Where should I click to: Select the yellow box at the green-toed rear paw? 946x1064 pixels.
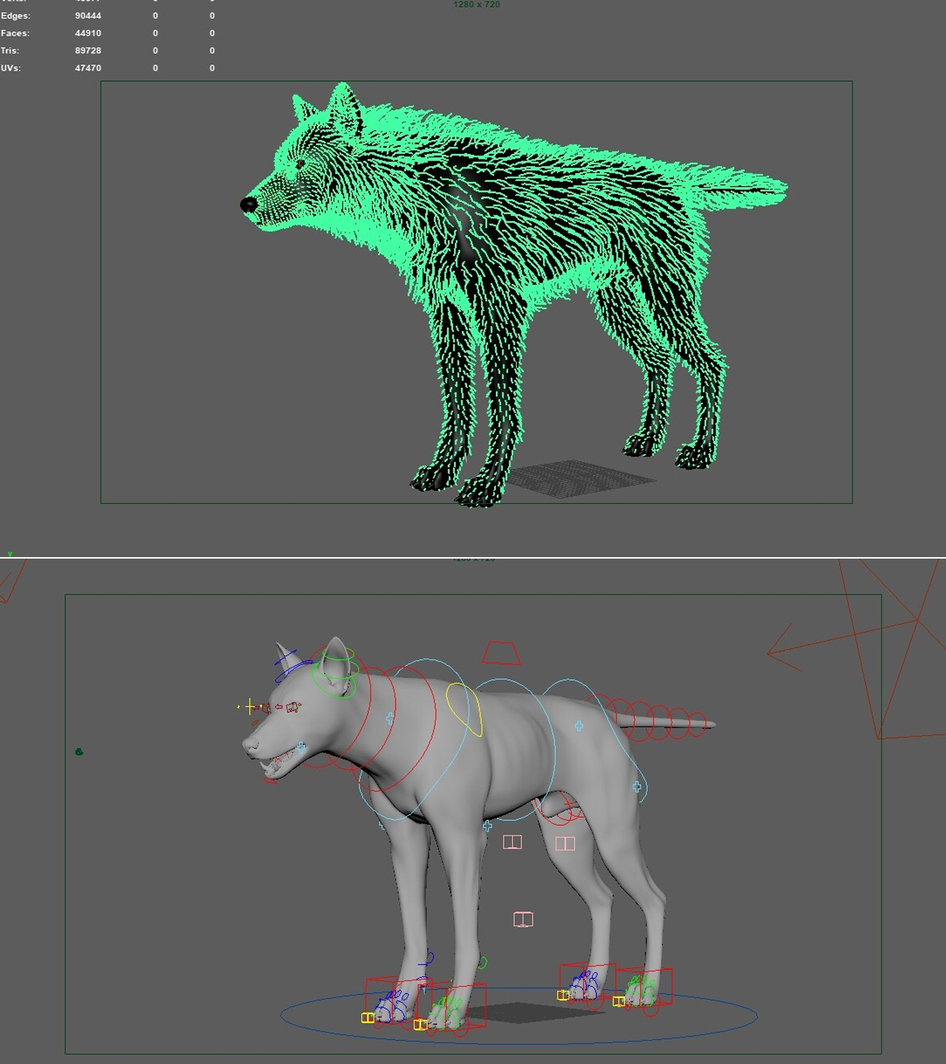point(618,1001)
